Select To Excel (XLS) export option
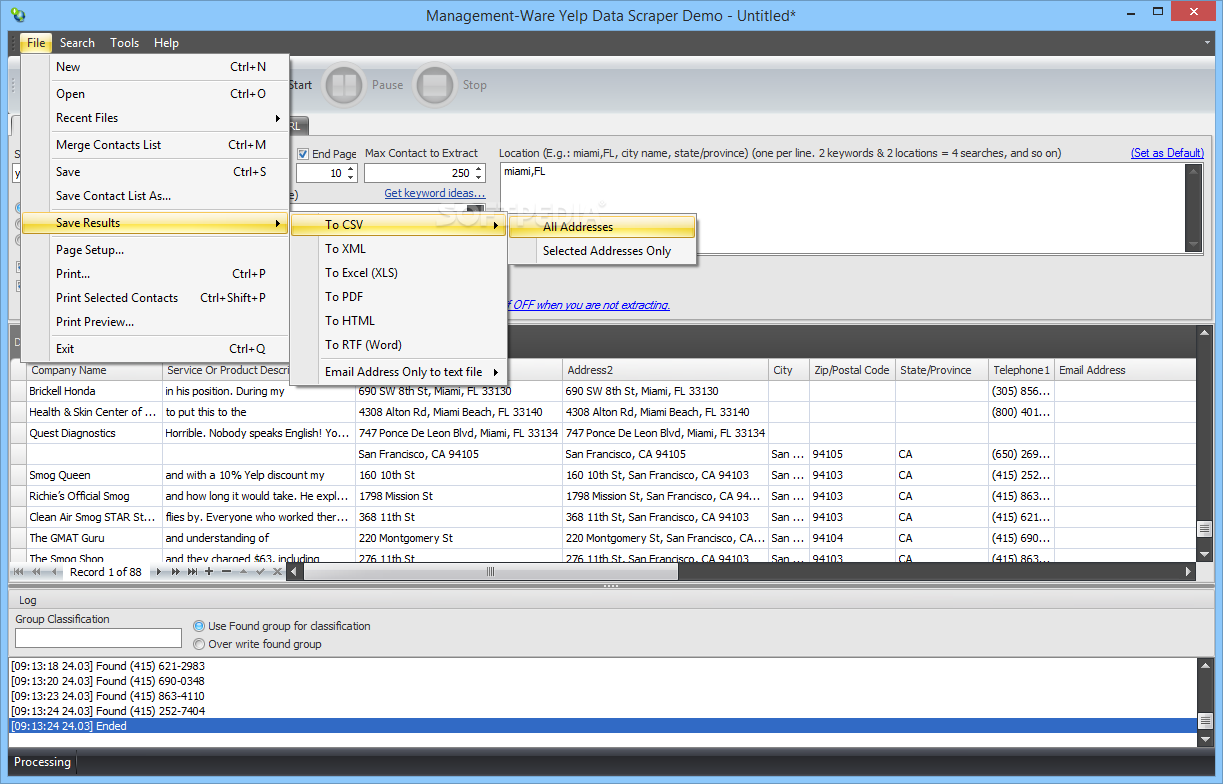 pos(398,273)
